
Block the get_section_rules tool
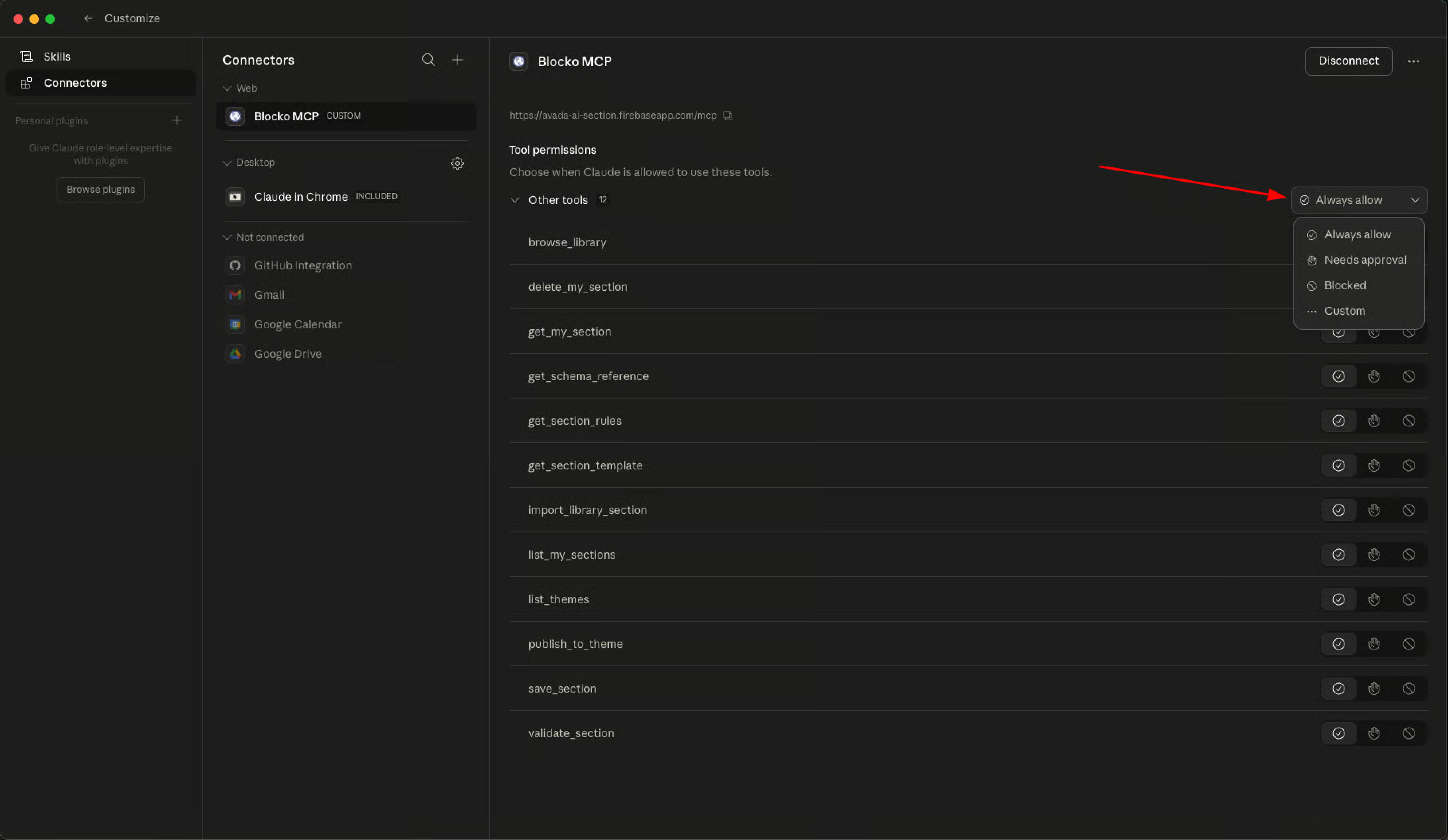pyautogui.click(x=1408, y=421)
